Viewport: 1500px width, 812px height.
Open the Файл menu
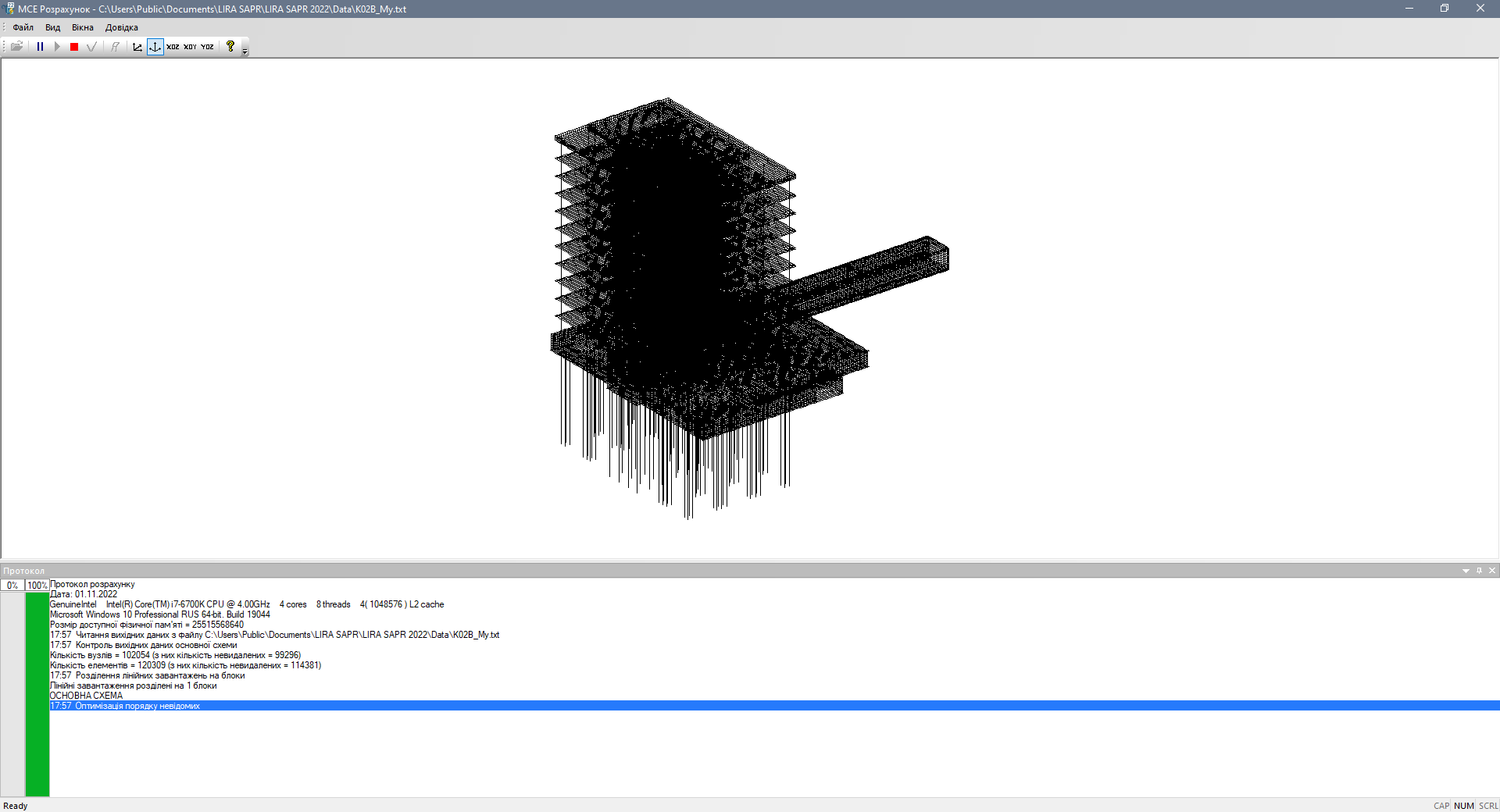click(x=23, y=27)
